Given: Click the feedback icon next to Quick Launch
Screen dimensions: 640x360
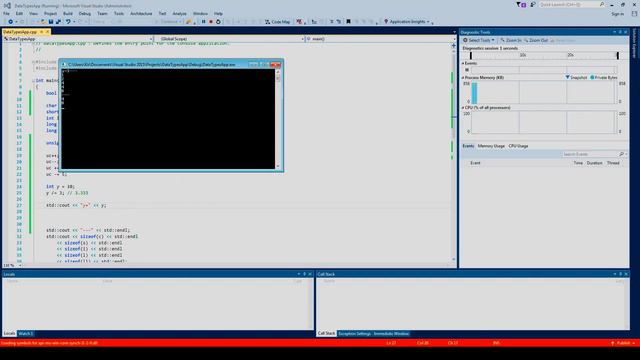Looking at the screenshot, I should click(532, 4).
